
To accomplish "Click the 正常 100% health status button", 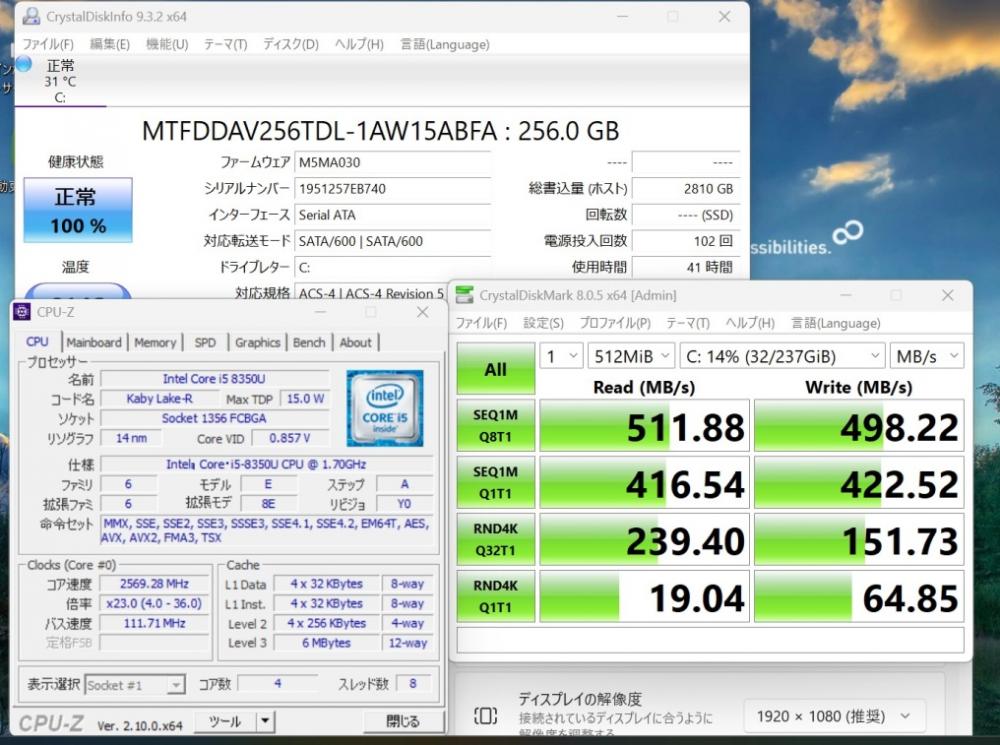I will pyautogui.click(x=78, y=210).
